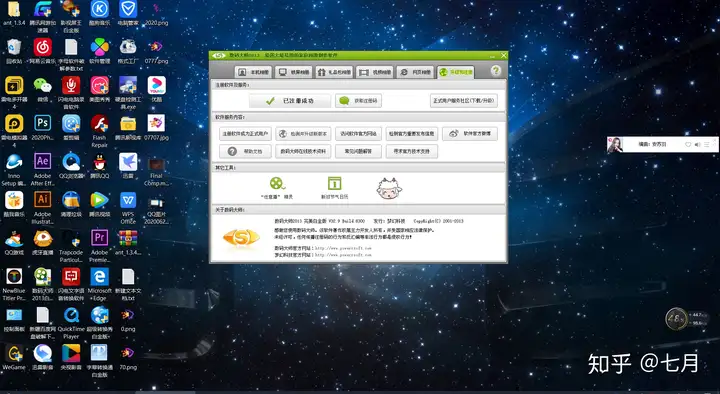
Task: Open the 数码大师官方网站 URL link
Action: [x=343, y=248]
